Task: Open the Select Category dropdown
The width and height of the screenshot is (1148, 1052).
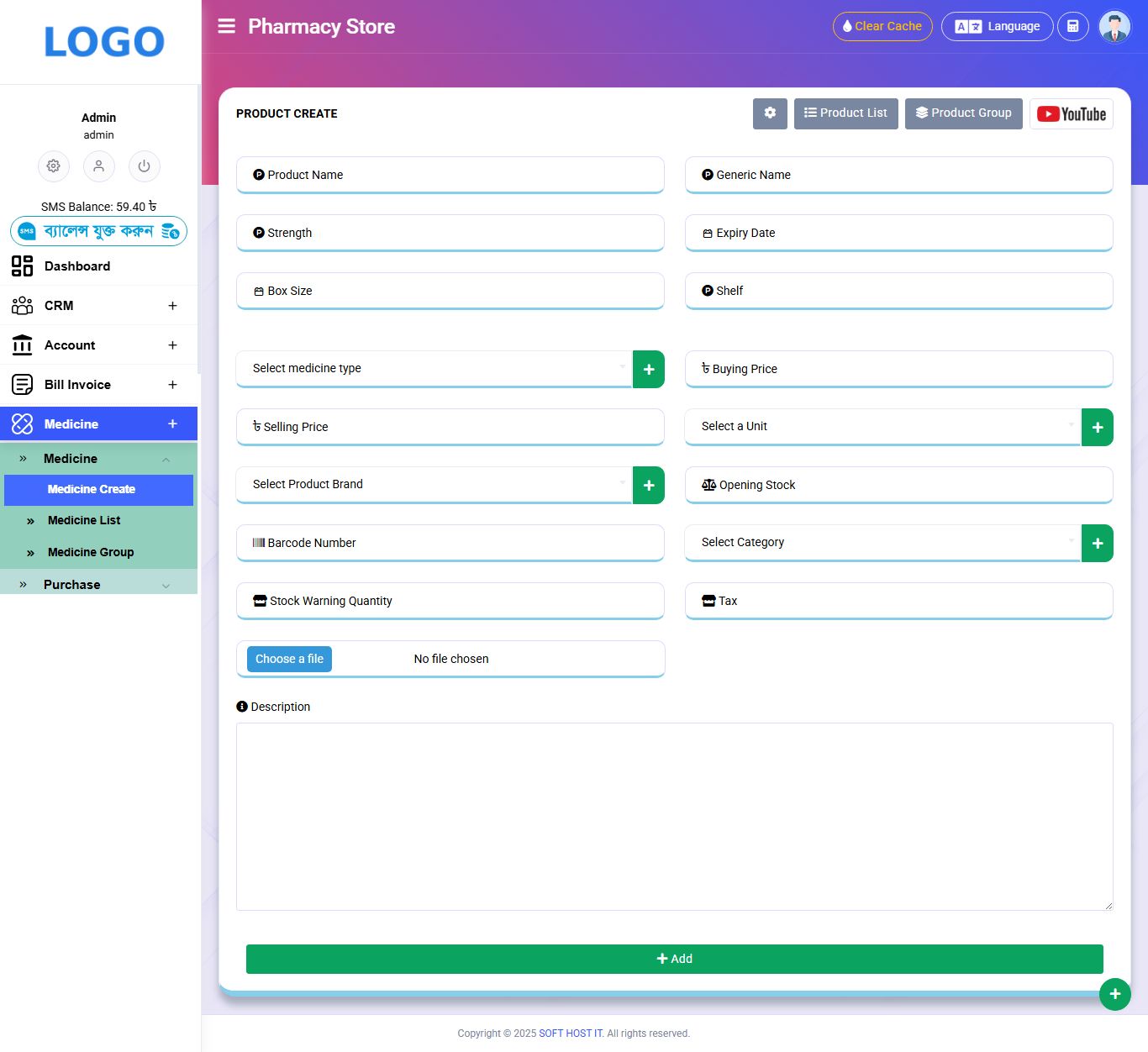Action: (x=882, y=543)
